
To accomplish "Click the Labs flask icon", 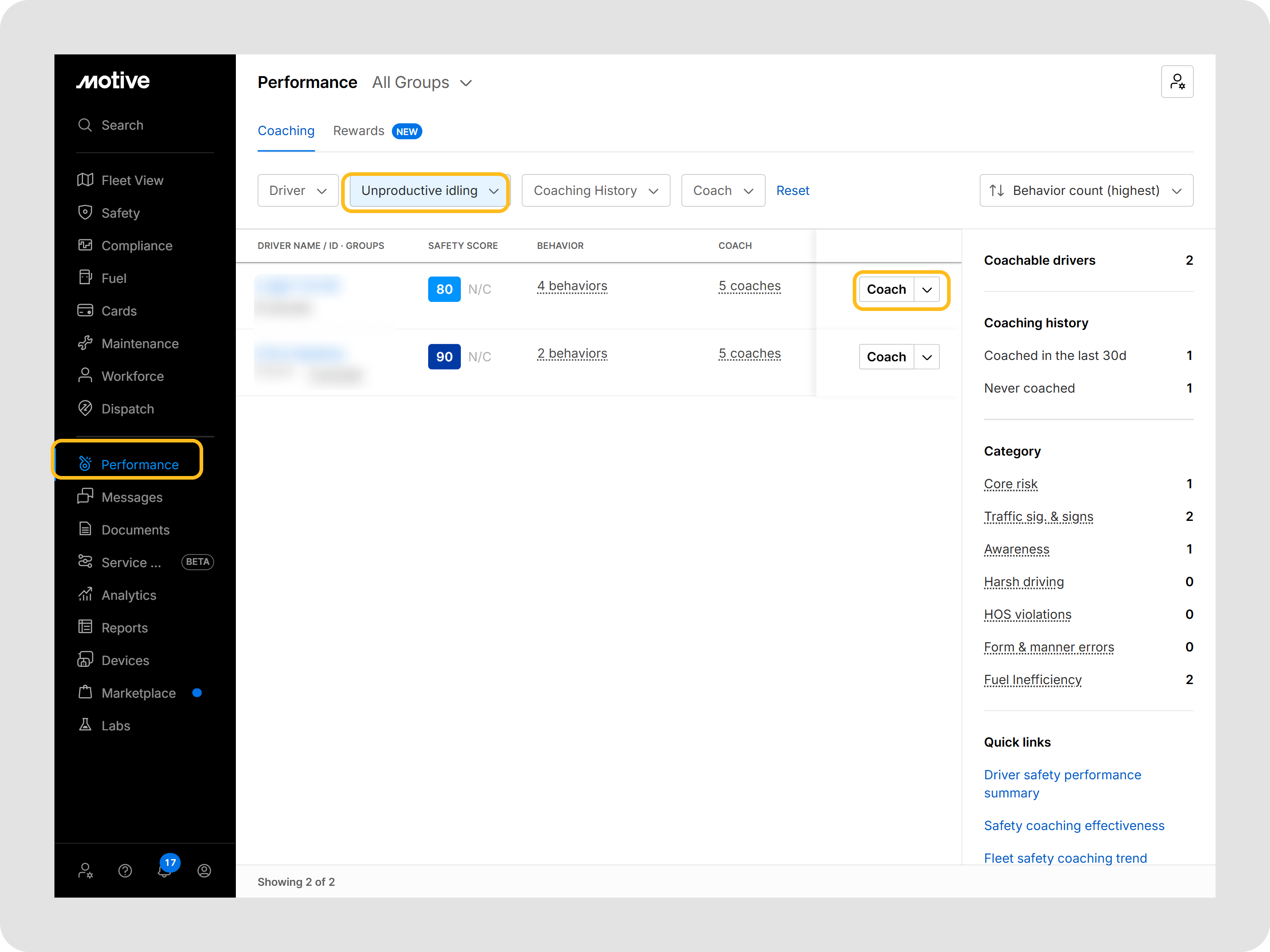I will [x=85, y=725].
